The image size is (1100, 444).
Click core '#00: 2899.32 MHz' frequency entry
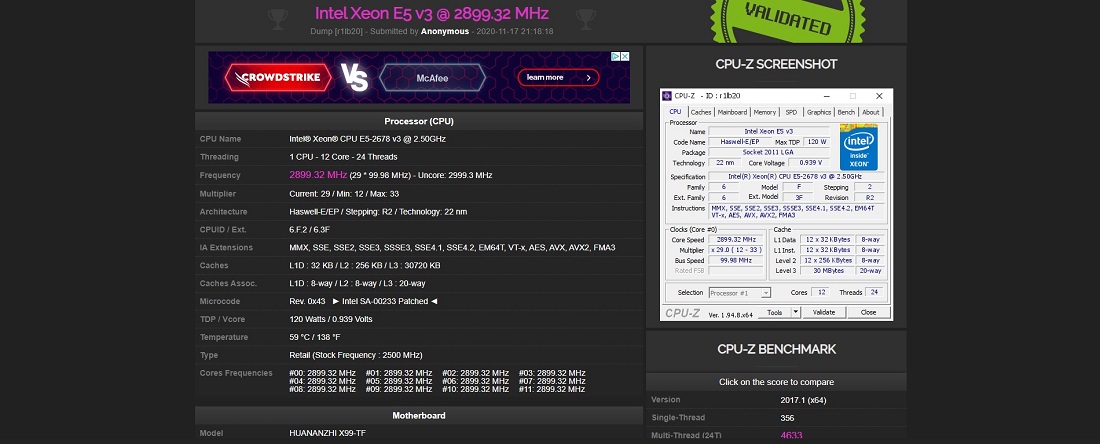[x=322, y=373]
